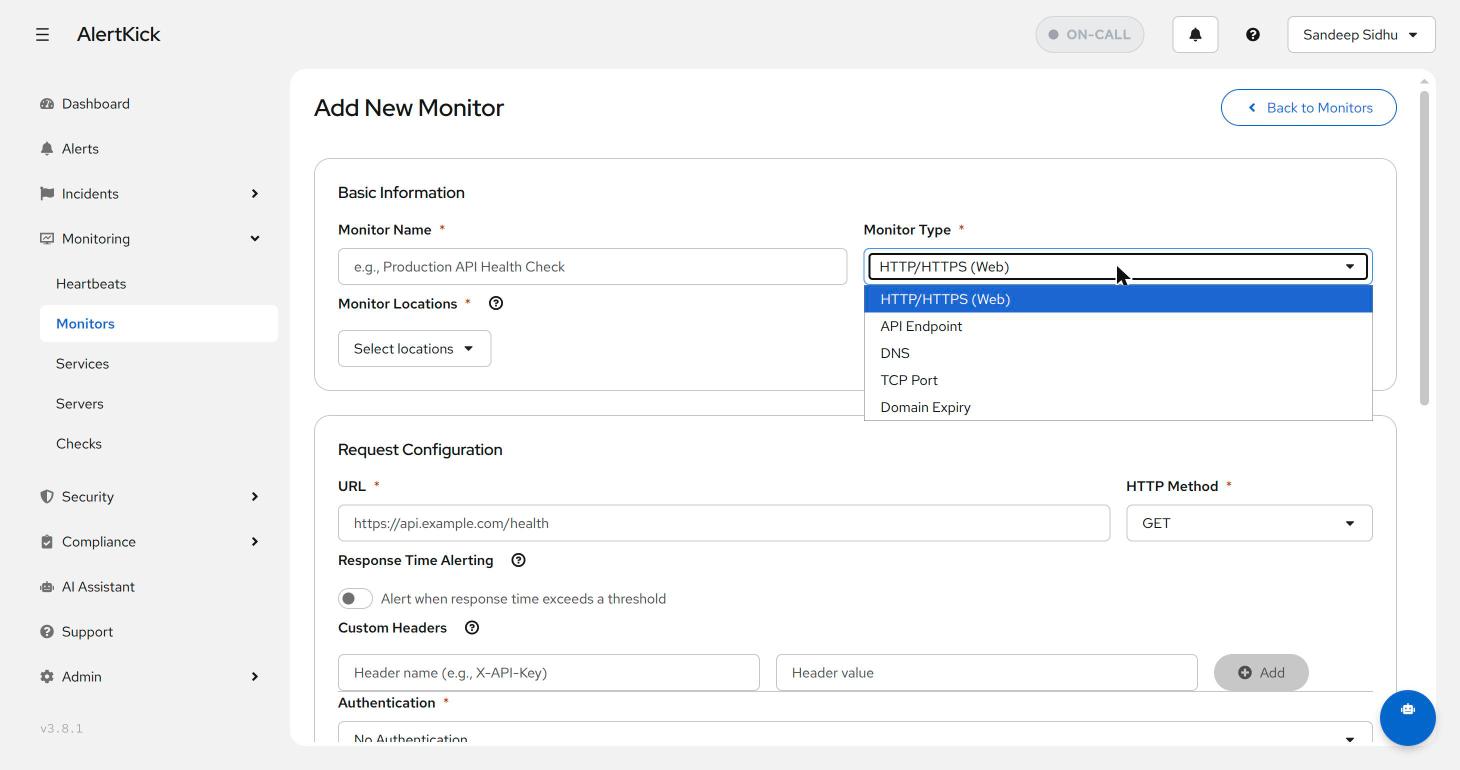Open Monitors sidebar item
Viewport: 1460px width, 770px height.
tap(159, 324)
